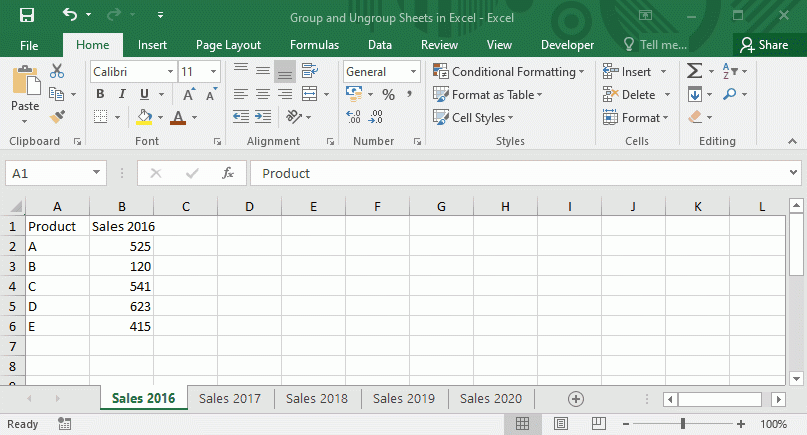The width and height of the screenshot is (807, 435).
Task: Open the Formulas ribbon tab
Action: (x=314, y=45)
